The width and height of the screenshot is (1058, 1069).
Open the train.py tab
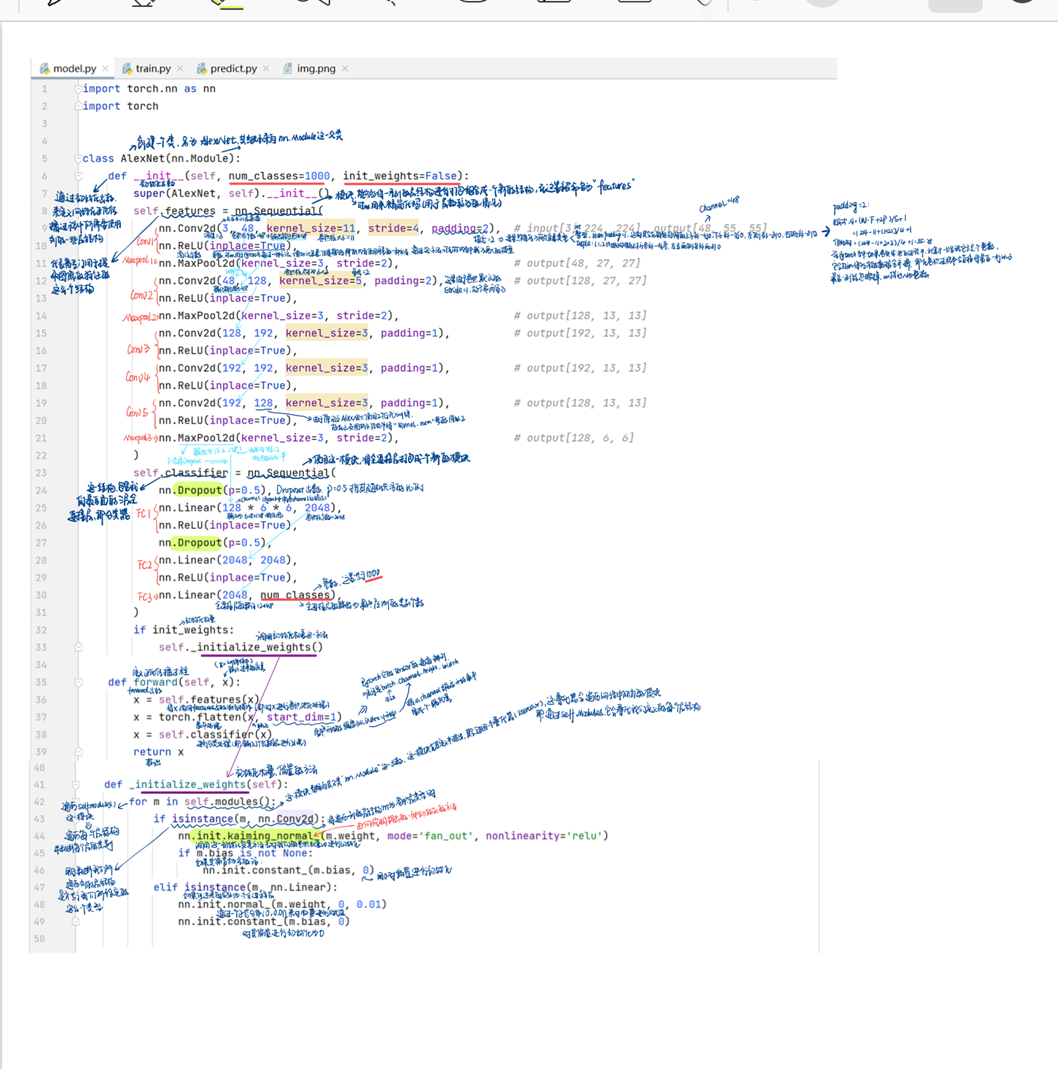coord(153,68)
